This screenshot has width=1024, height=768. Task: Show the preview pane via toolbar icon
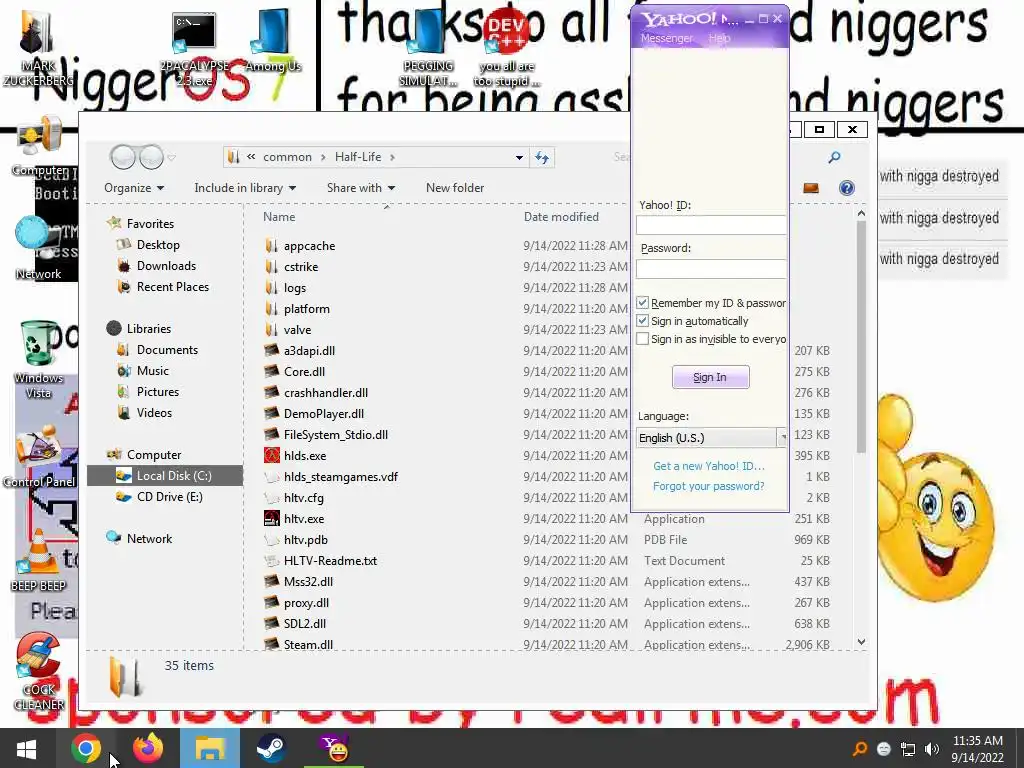click(811, 188)
